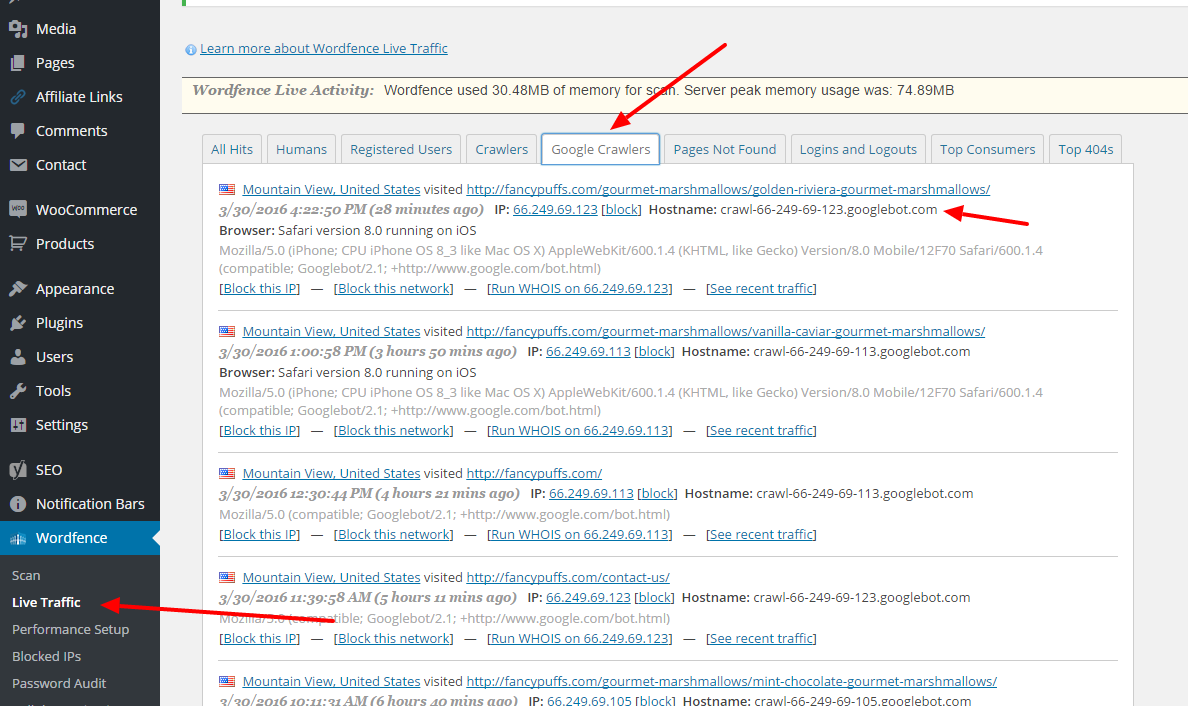Block this IP for 66.249.69.123 first entry
The height and width of the screenshot is (706, 1188).
click(x=260, y=288)
